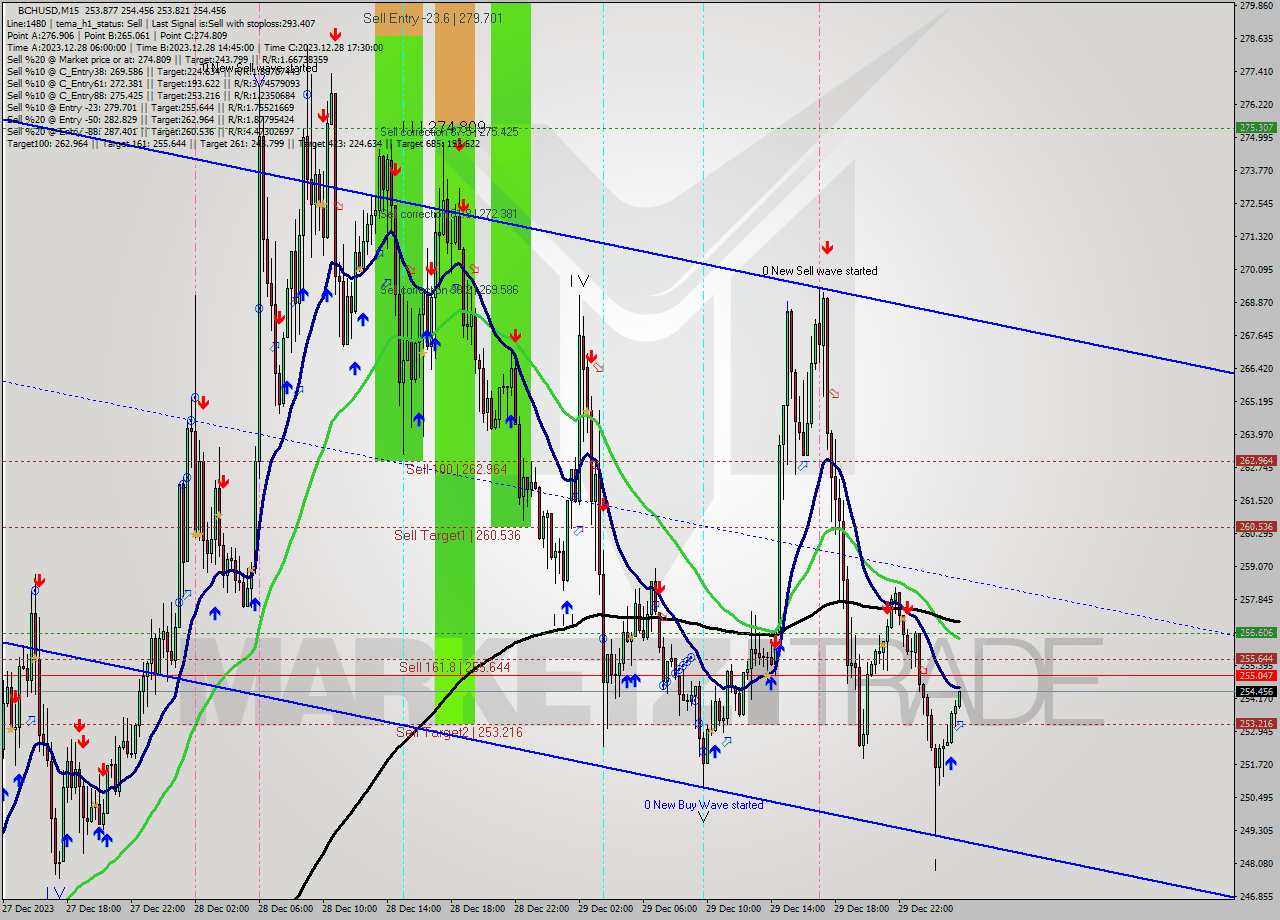The image size is (1280, 920).
Task: Click the '27 Dec 18:00' time axis label
Action: [92, 909]
